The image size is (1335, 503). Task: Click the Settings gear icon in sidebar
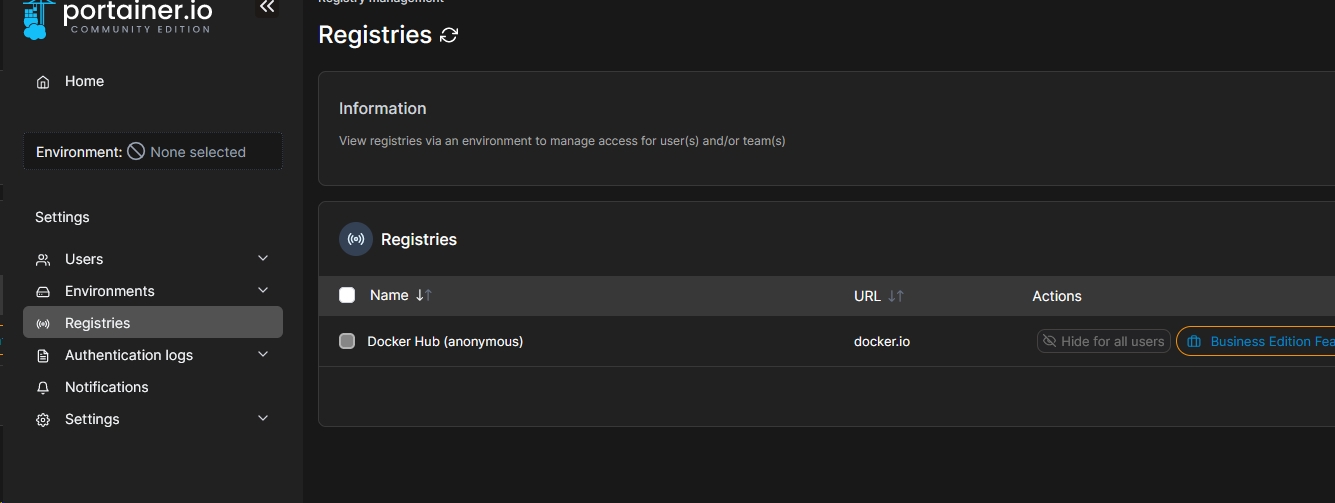pos(43,420)
